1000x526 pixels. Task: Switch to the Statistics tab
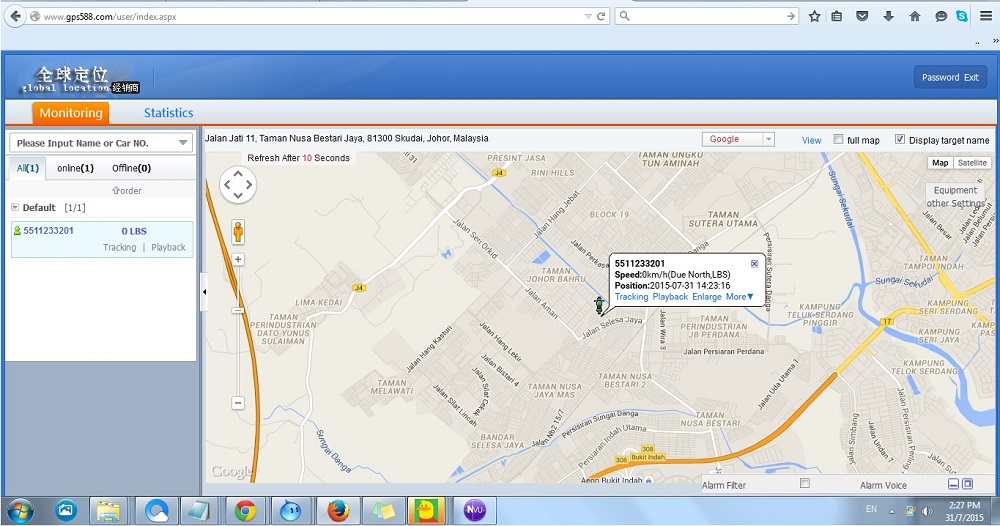168,113
